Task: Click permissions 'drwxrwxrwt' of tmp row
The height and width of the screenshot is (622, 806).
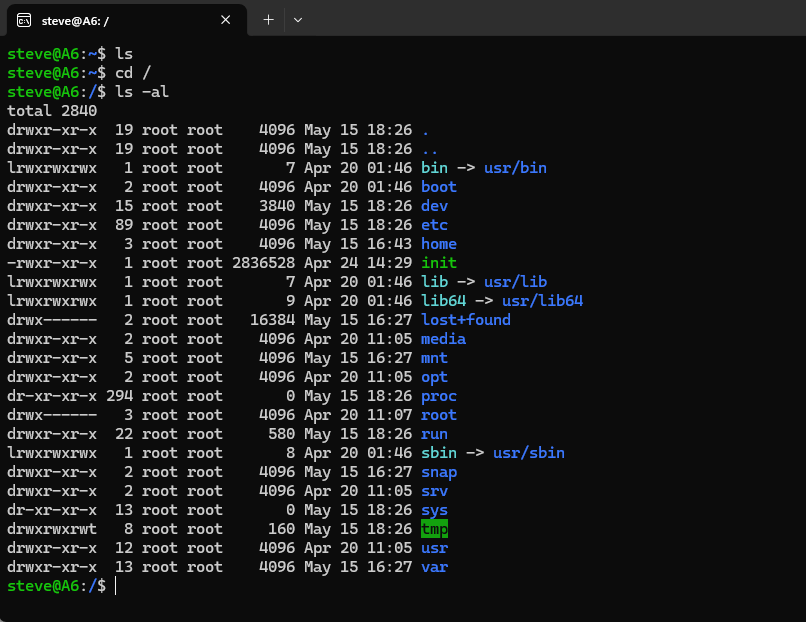Action: click(52, 529)
